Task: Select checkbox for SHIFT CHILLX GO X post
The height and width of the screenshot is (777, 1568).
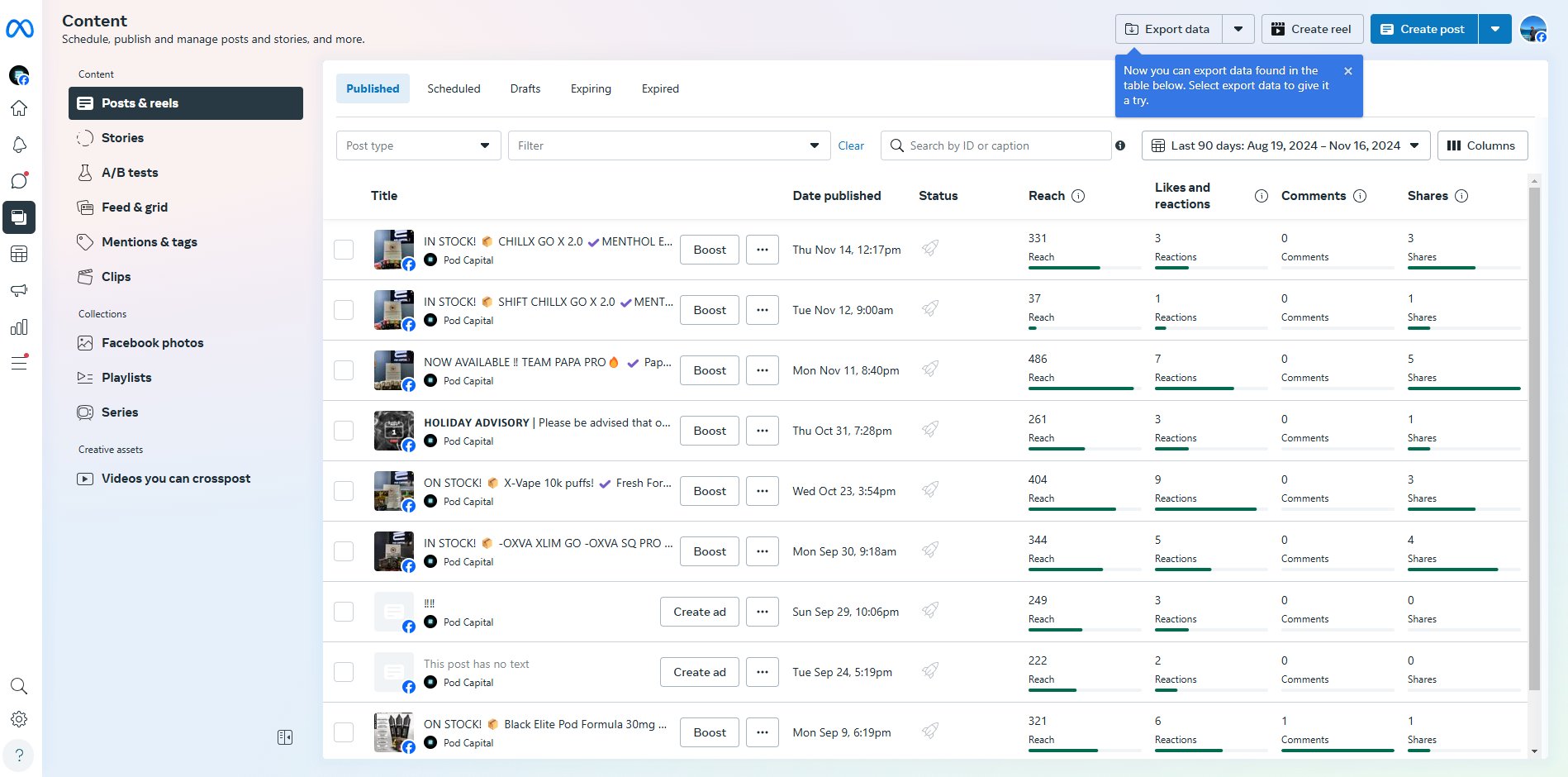Action: coord(344,310)
